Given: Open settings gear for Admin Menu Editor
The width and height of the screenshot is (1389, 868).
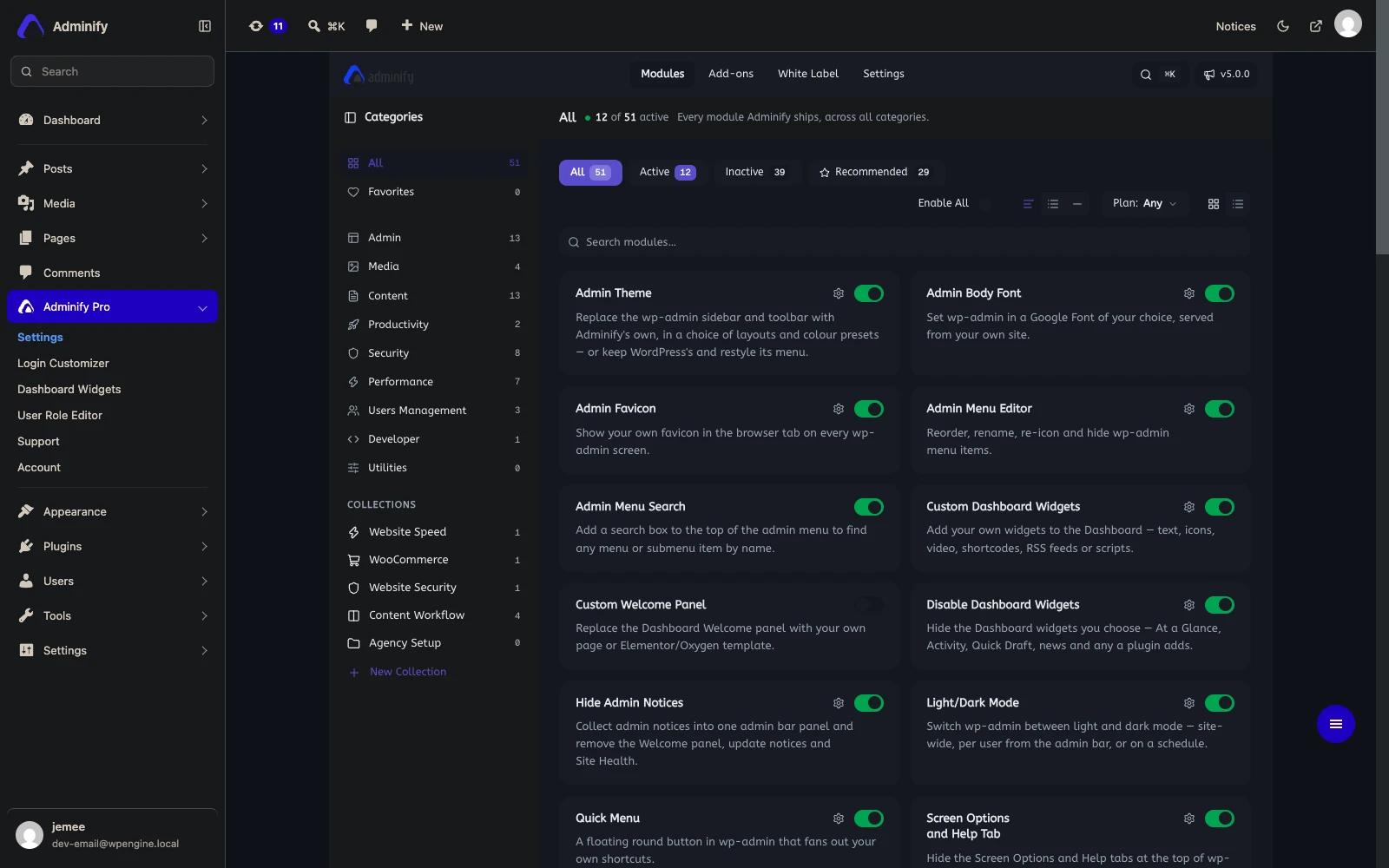Looking at the screenshot, I should coord(1189,409).
